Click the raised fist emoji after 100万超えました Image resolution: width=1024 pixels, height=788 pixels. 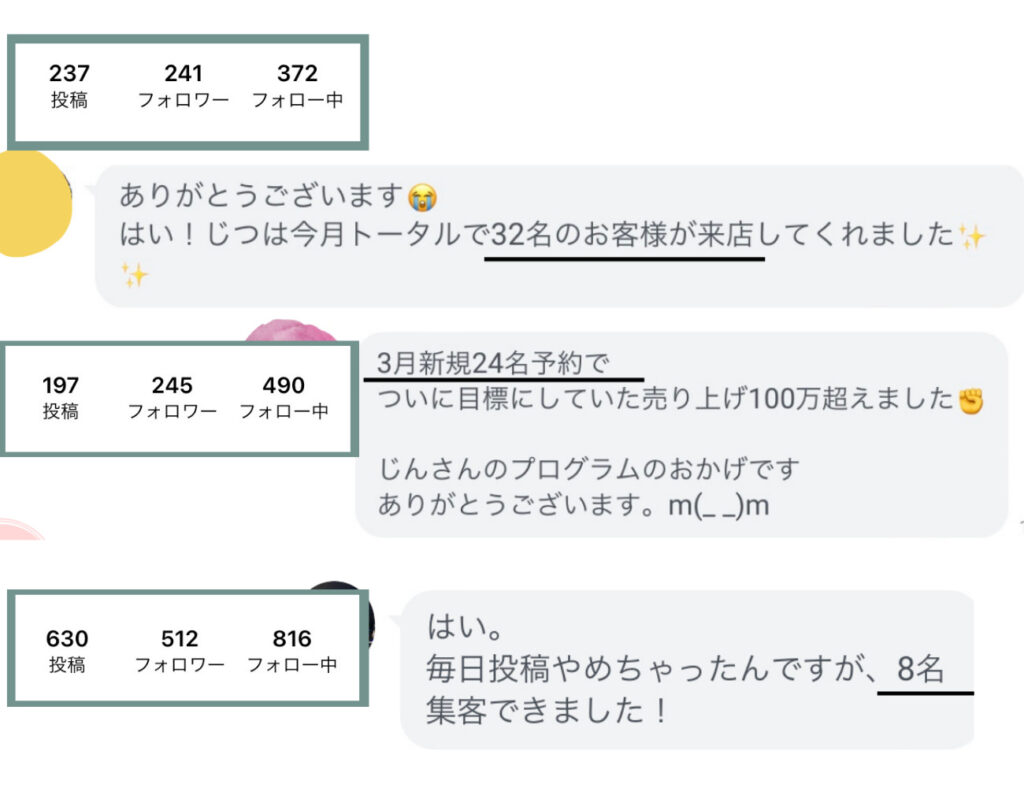pyautogui.click(x=971, y=400)
